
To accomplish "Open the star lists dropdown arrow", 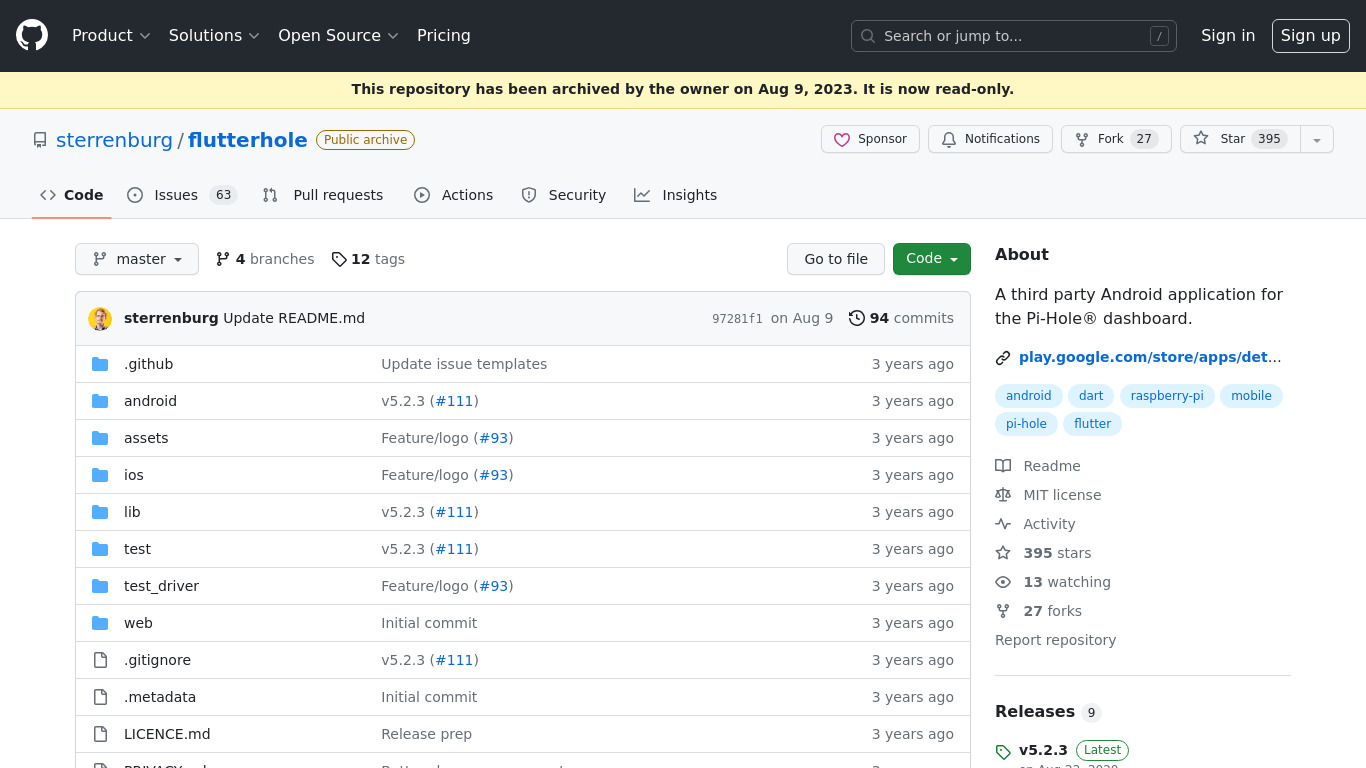I will pyautogui.click(x=1317, y=139).
